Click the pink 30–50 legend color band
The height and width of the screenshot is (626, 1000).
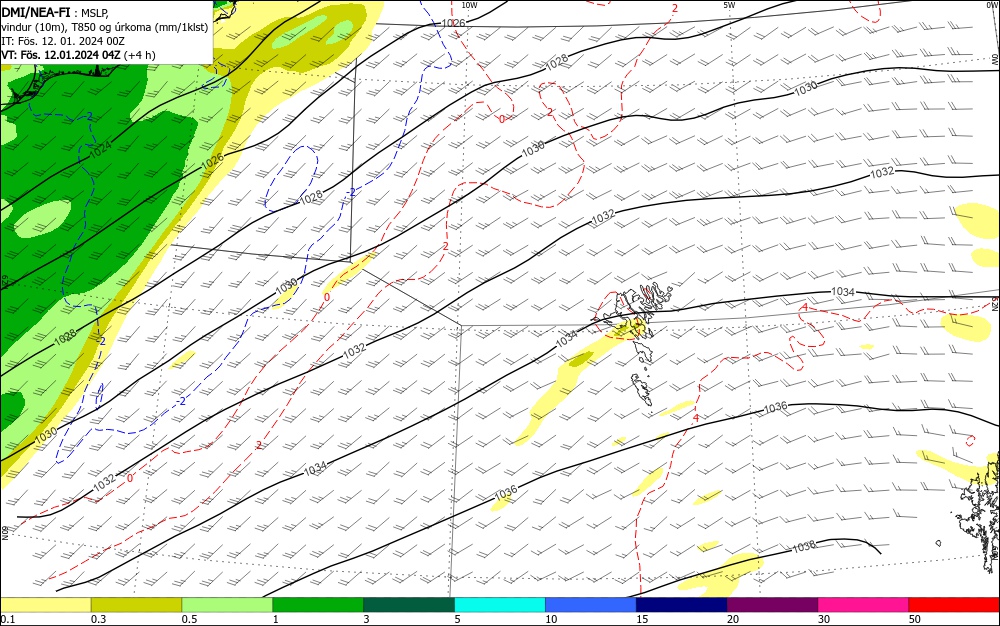pyautogui.click(x=864, y=605)
